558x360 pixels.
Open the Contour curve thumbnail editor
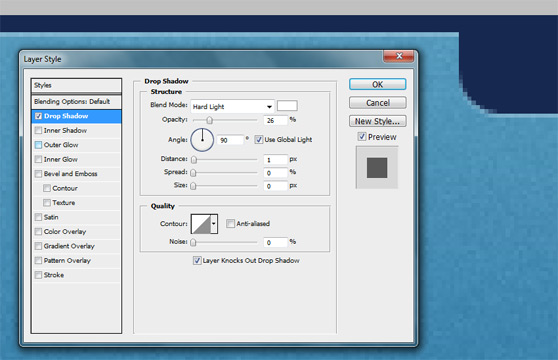(x=201, y=224)
